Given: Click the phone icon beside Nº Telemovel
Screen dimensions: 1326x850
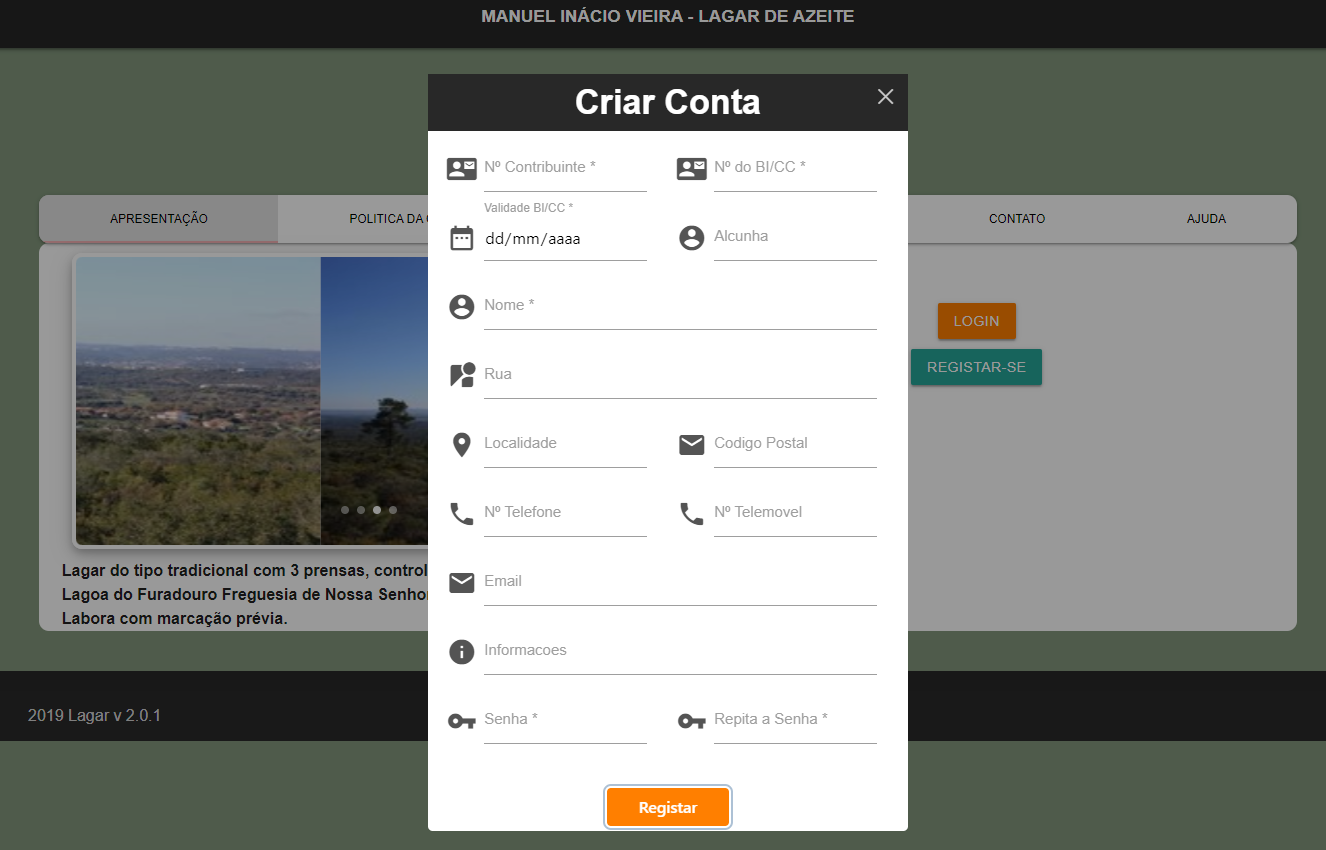Looking at the screenshot, I should coord(691,514).
